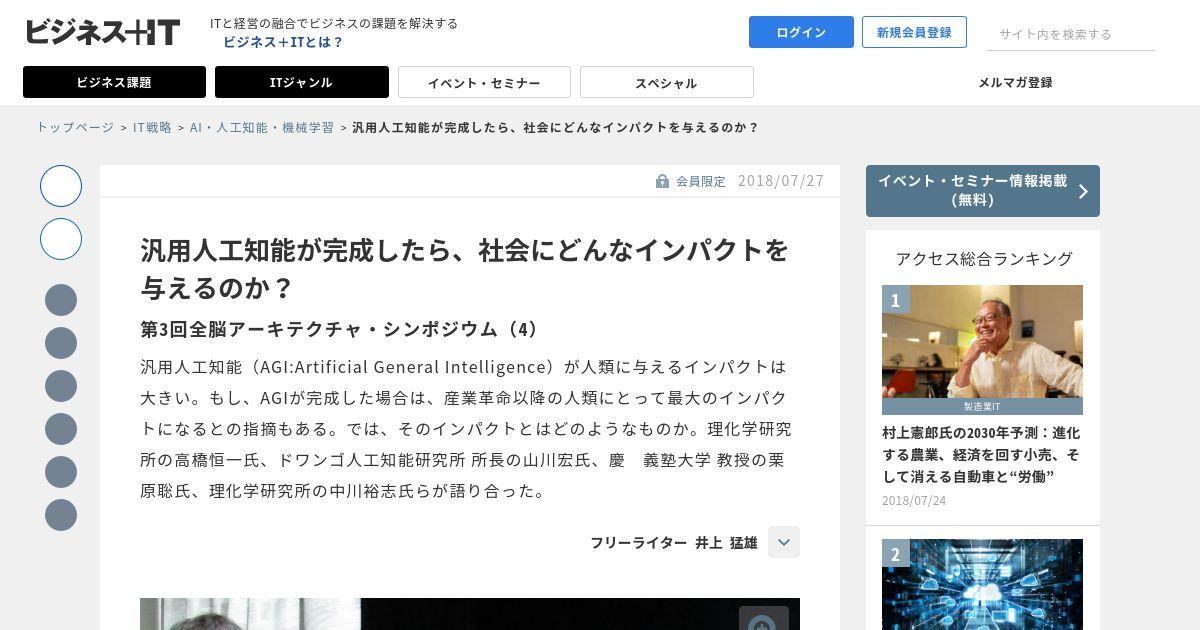Go to メルマガ登録
The height and width of the screenshot is (630, 1200).
1015,82
